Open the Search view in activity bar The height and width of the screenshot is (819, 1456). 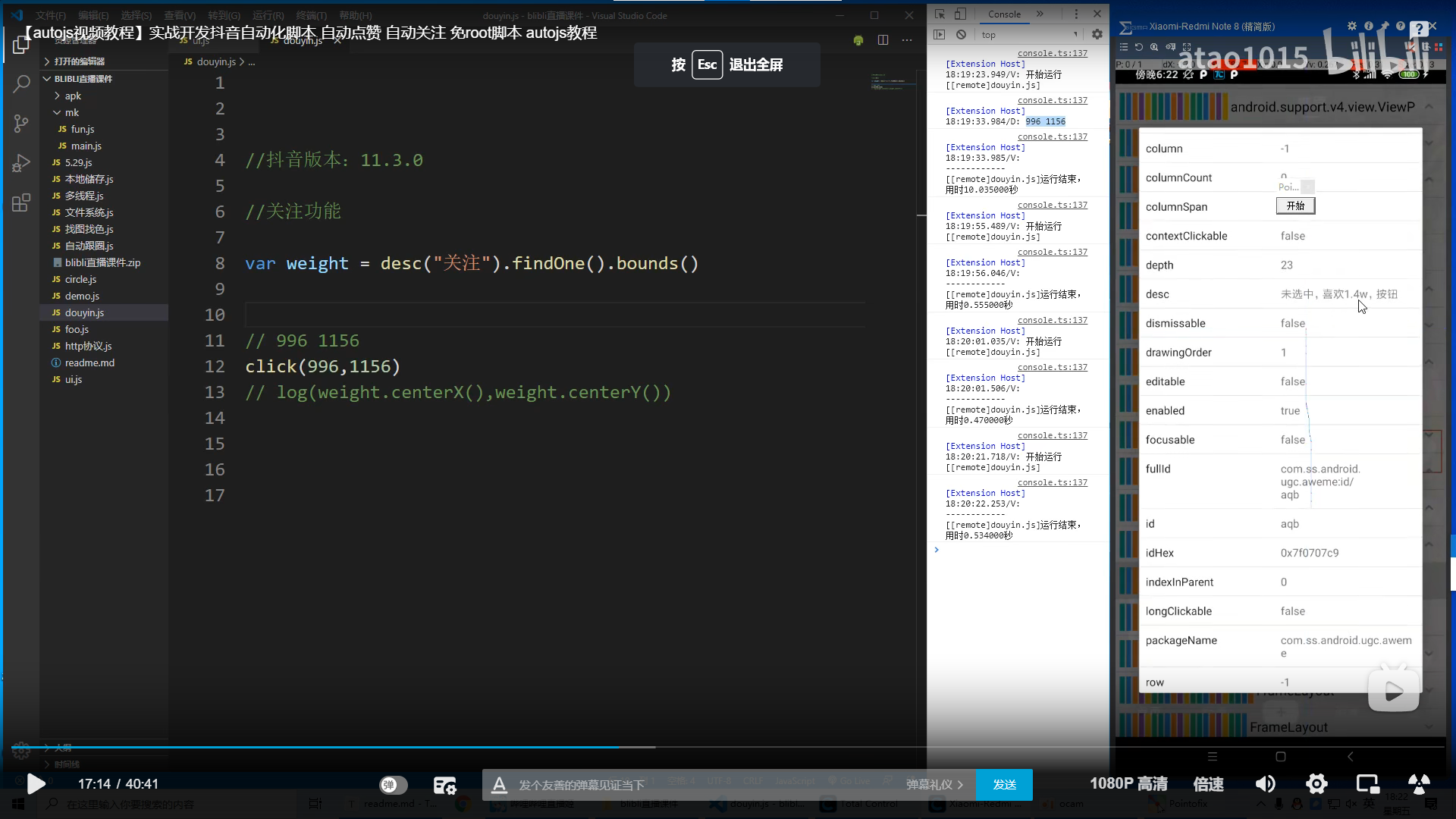21,83
